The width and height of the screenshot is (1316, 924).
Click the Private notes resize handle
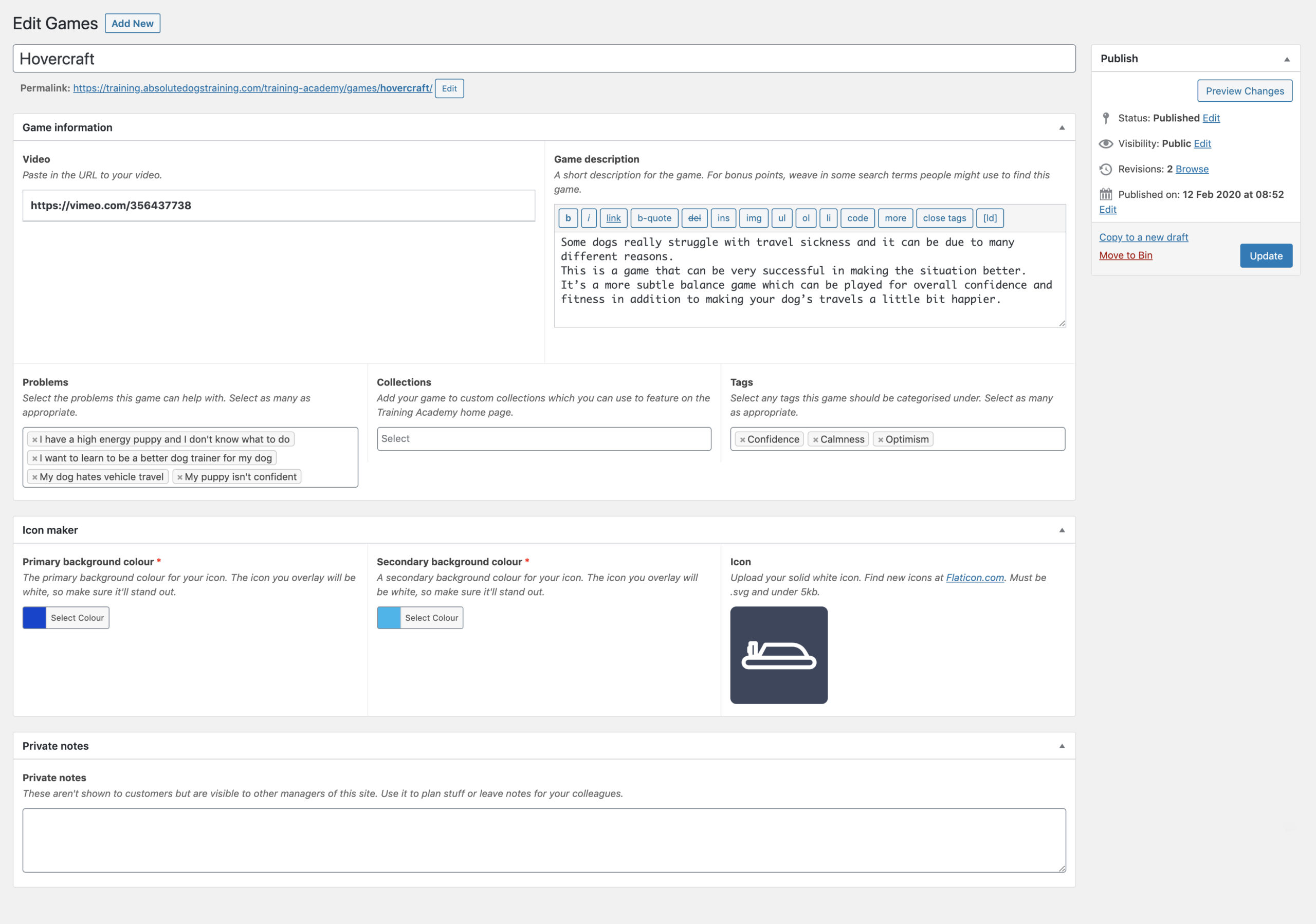(x=1062, y=869)
